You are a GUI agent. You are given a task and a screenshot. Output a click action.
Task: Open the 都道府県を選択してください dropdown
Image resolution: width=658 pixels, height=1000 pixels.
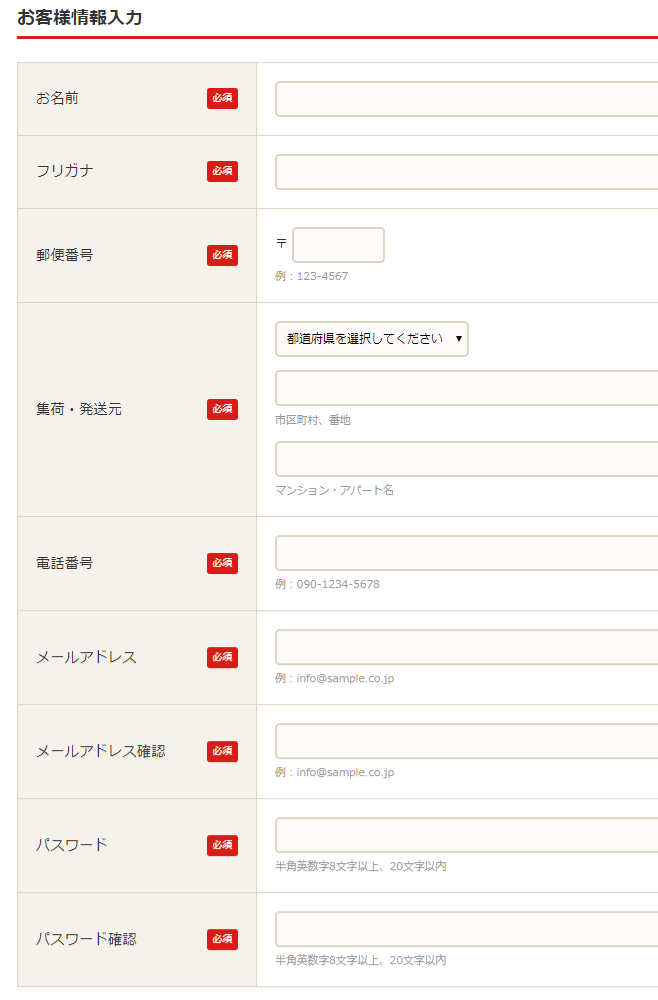[372, 339]
